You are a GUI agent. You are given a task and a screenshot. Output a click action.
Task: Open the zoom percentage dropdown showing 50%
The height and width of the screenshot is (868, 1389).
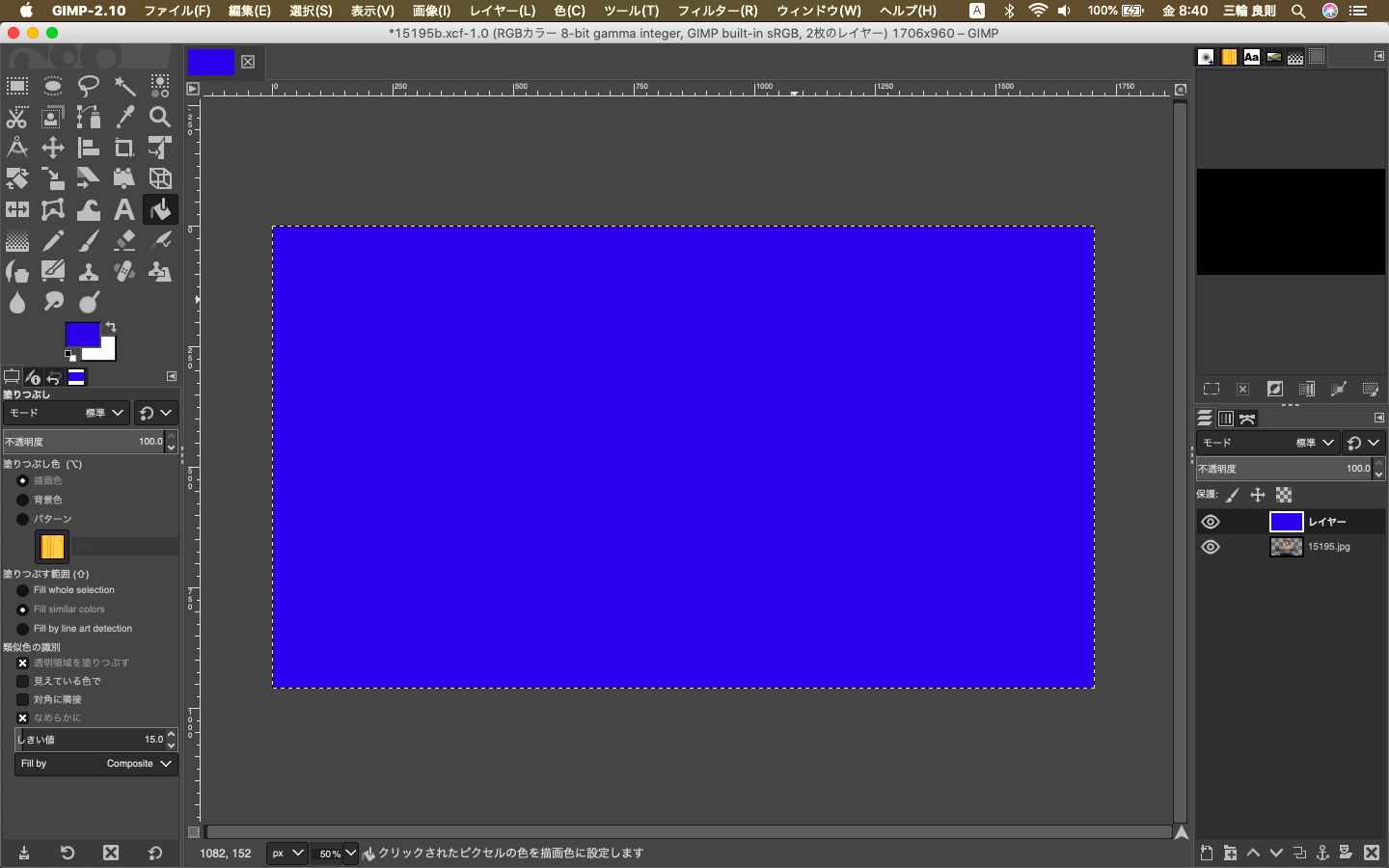click(x=350, y=853)
